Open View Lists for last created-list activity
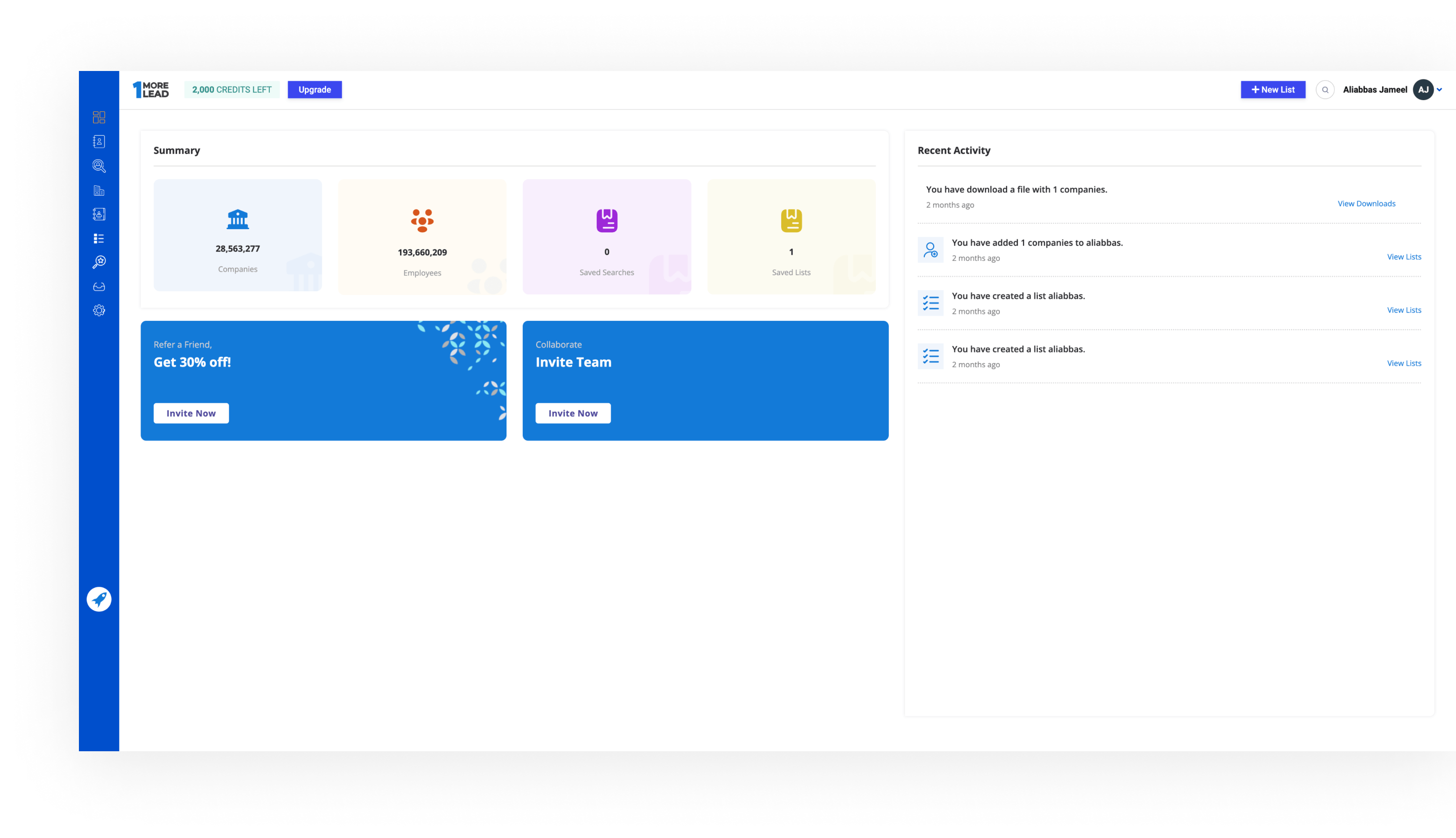 pos(1404,363)
